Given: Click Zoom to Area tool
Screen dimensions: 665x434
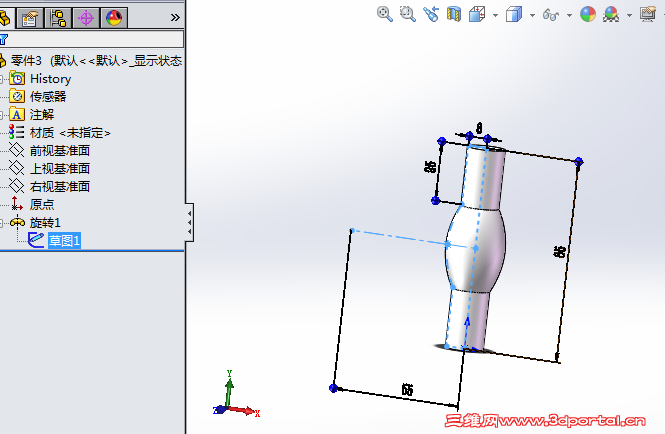Looking at the screenshot, I should pos(408,14).
